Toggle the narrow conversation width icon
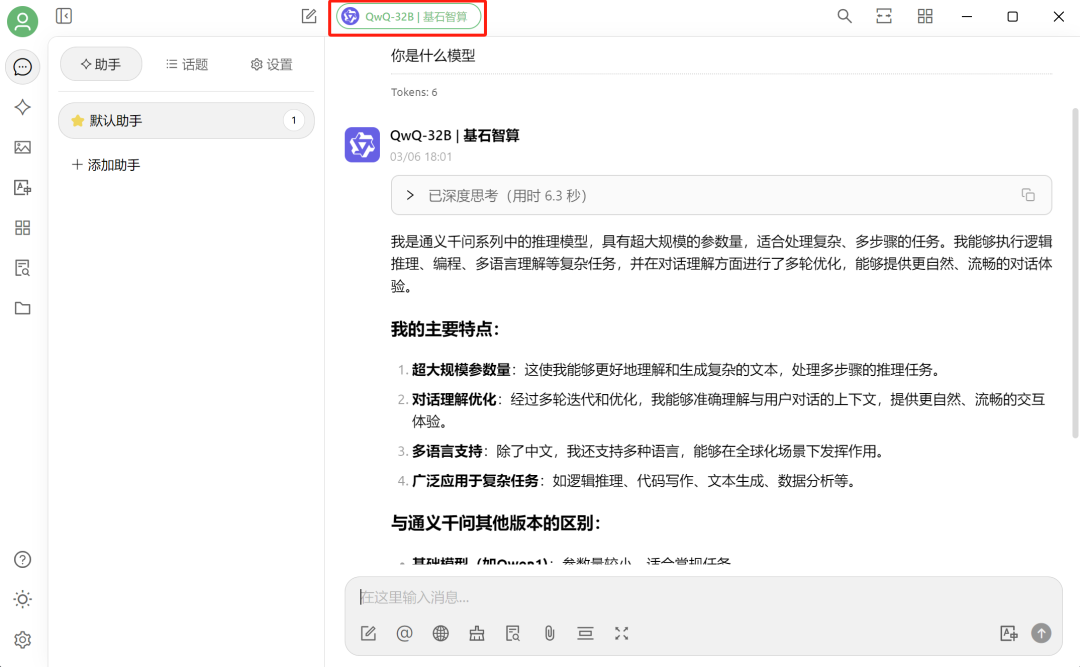Viewport: 1080px width, 667px height. coord(884,16)
